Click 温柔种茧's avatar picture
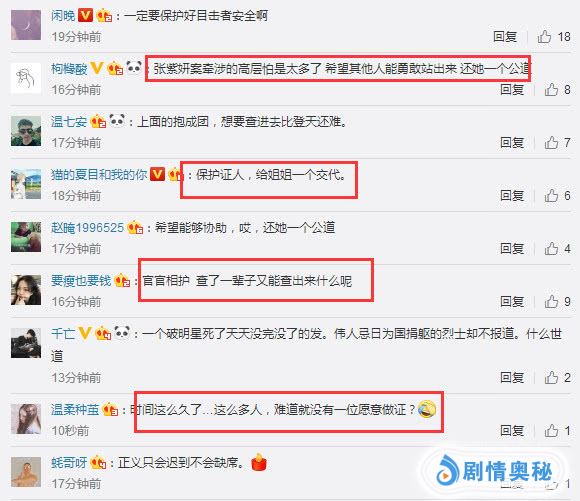This screenshot has height=501, width=580. (26, 419)
